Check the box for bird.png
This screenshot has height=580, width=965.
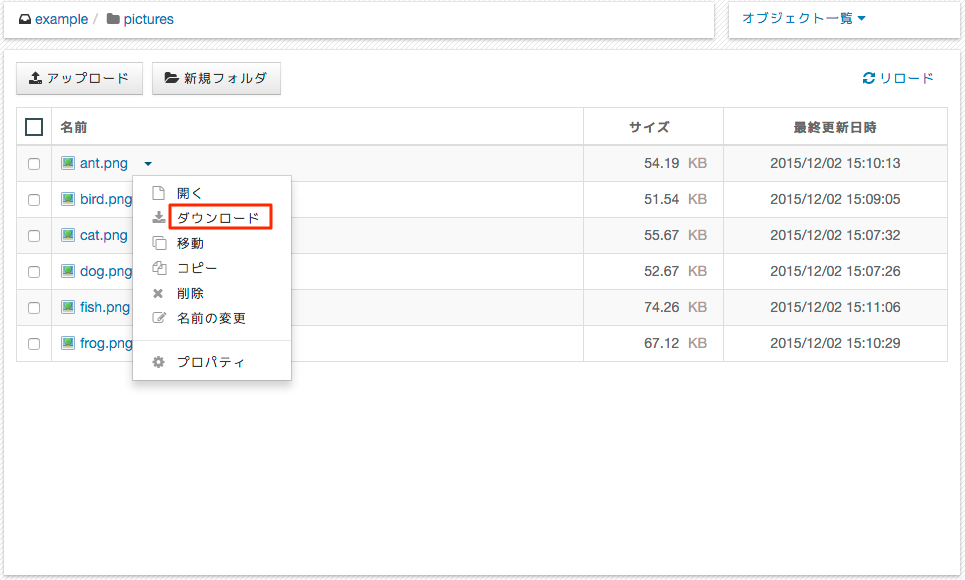pos(34,199)
